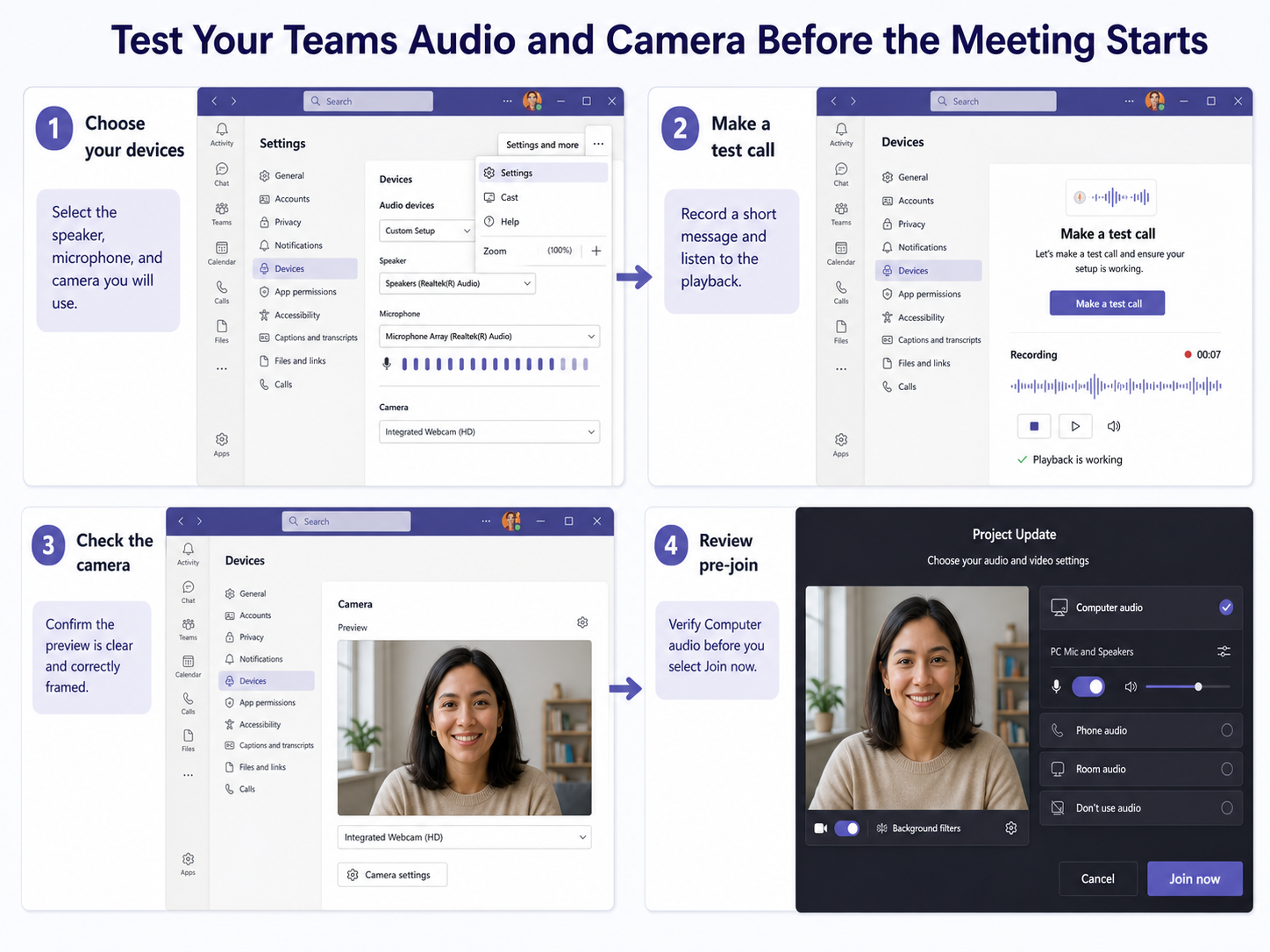Open Calendar in step 1 Teams sidebar
The image size is (1270, 952).
pyautogui.click(x=222, y=253)
